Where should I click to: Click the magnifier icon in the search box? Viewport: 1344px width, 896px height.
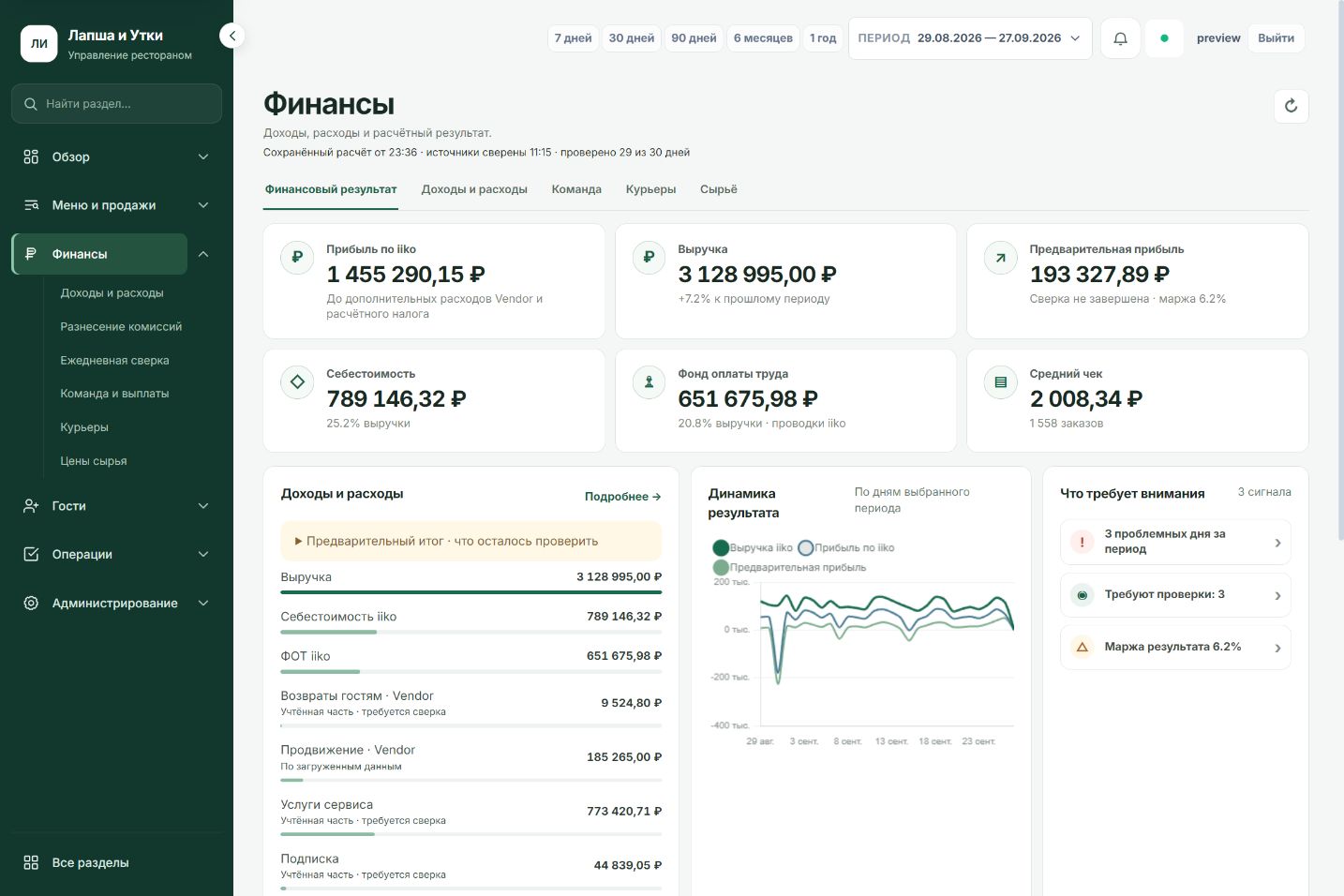[x=31, y=104]
